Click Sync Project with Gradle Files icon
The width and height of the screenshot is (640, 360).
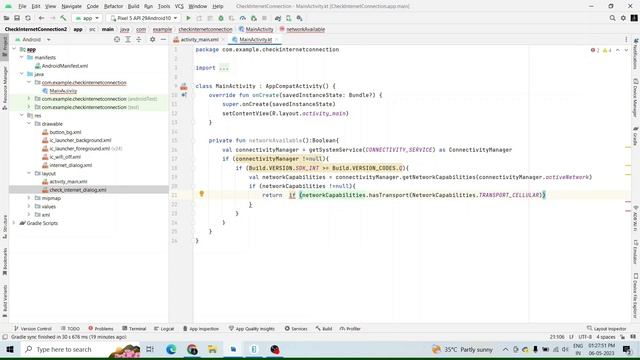coord(278,18)
